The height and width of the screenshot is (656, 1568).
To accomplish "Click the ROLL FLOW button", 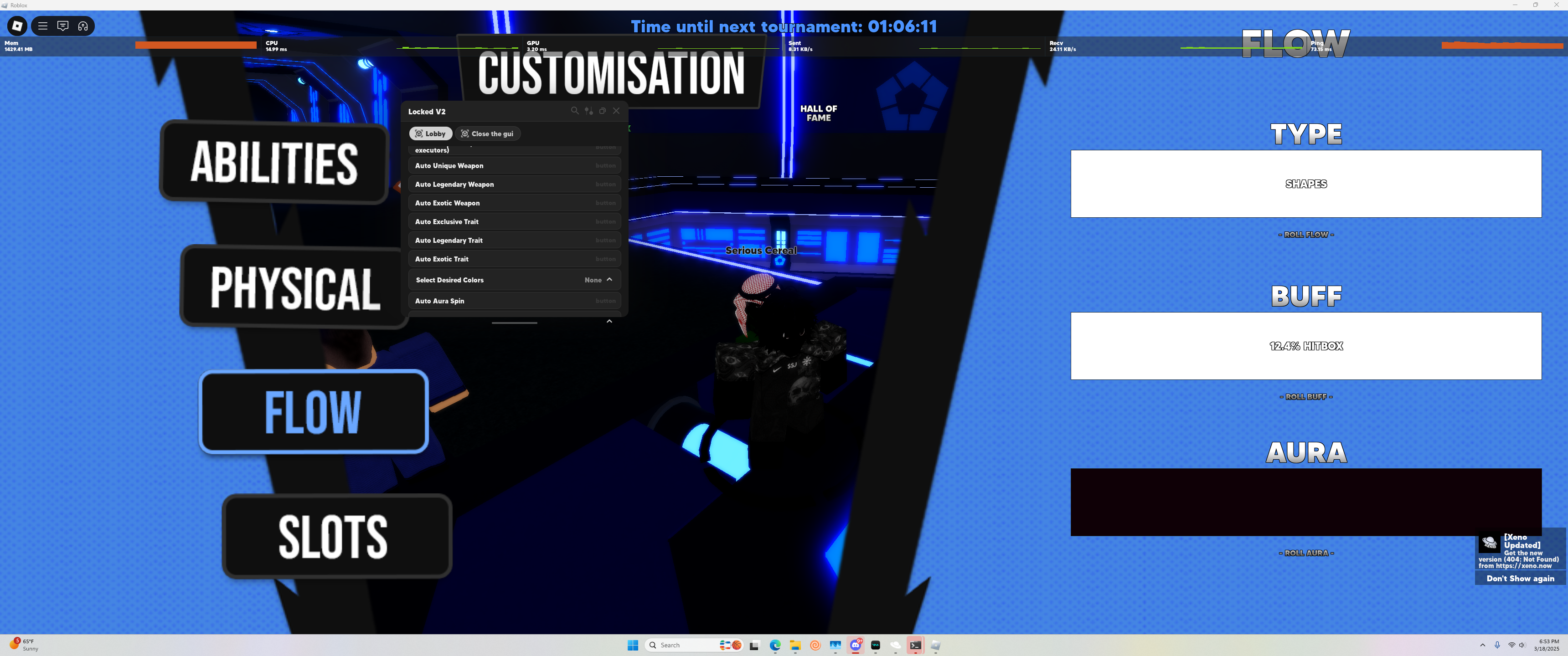I will 1305,234.
